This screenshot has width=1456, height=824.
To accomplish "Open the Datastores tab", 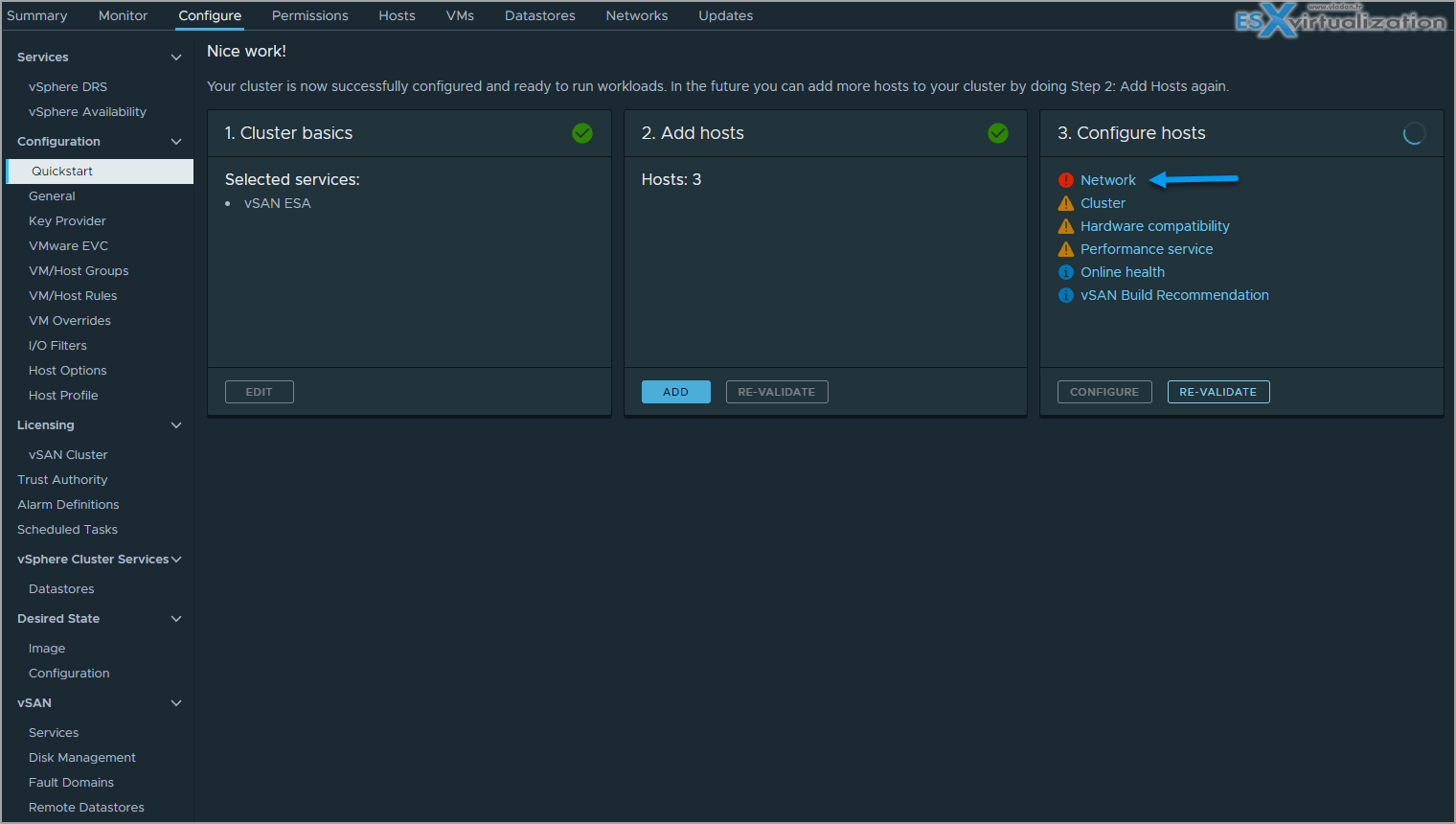I will tap(540, 15).
